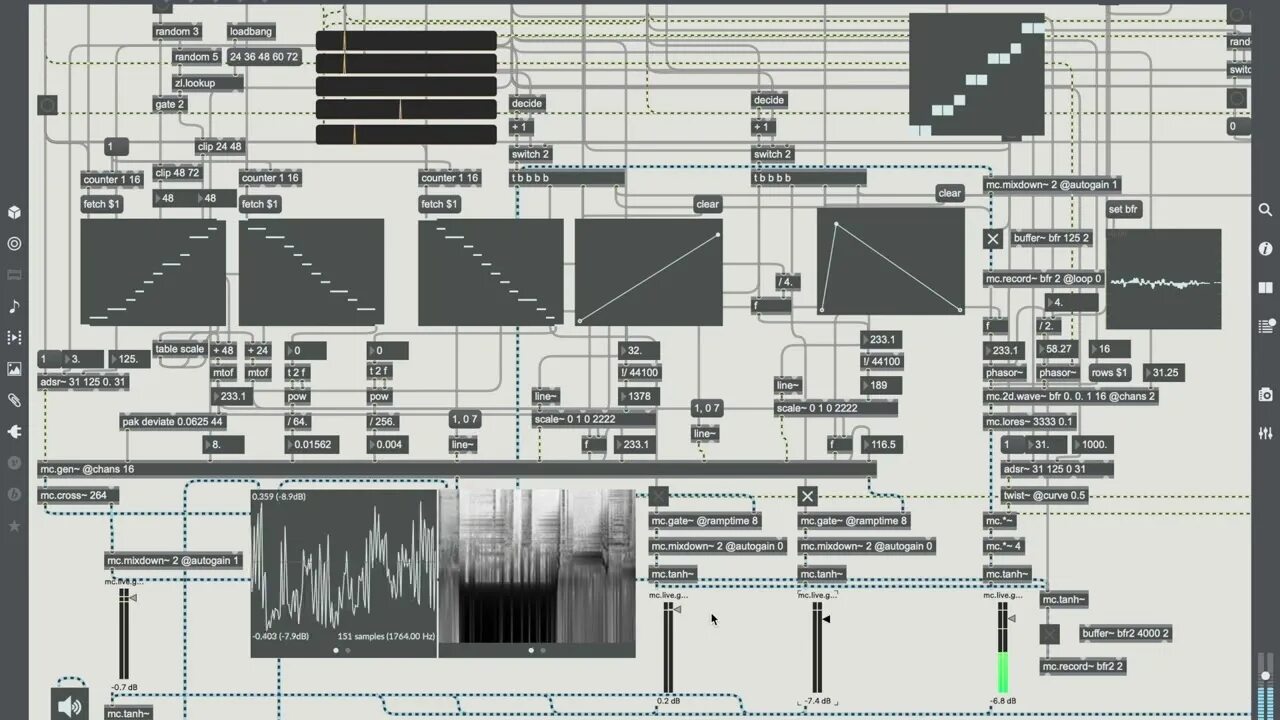The width and height of the screenshot is (1280, 720).
Task: Click the spectrogram display
Action: tap(537, 573)
